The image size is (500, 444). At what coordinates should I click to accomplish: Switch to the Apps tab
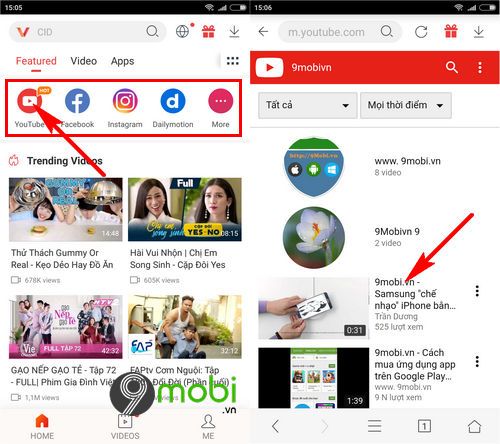click(x=122, y=61)
